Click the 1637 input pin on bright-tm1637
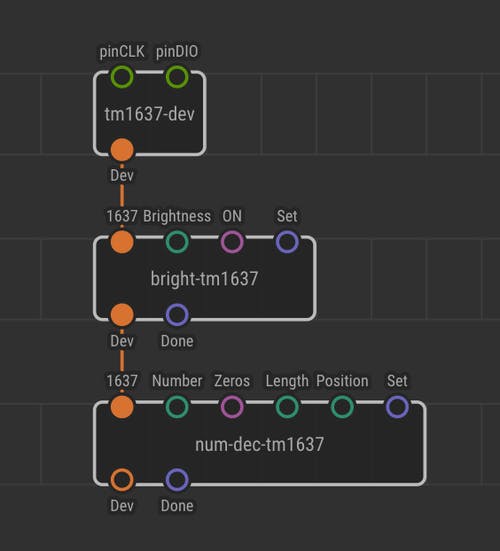 point(122,242)
